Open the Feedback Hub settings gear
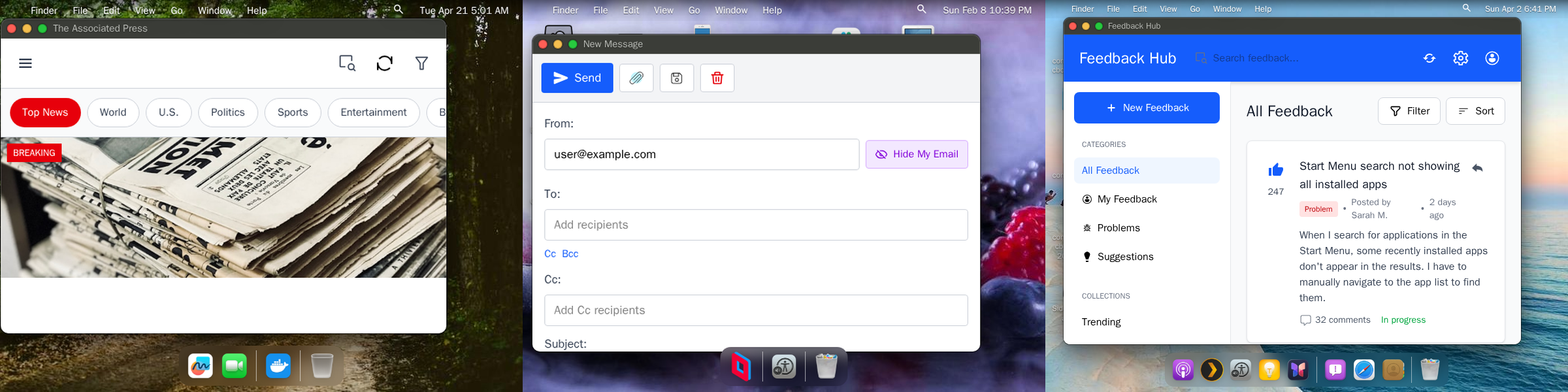 [x=1461, y=58]
